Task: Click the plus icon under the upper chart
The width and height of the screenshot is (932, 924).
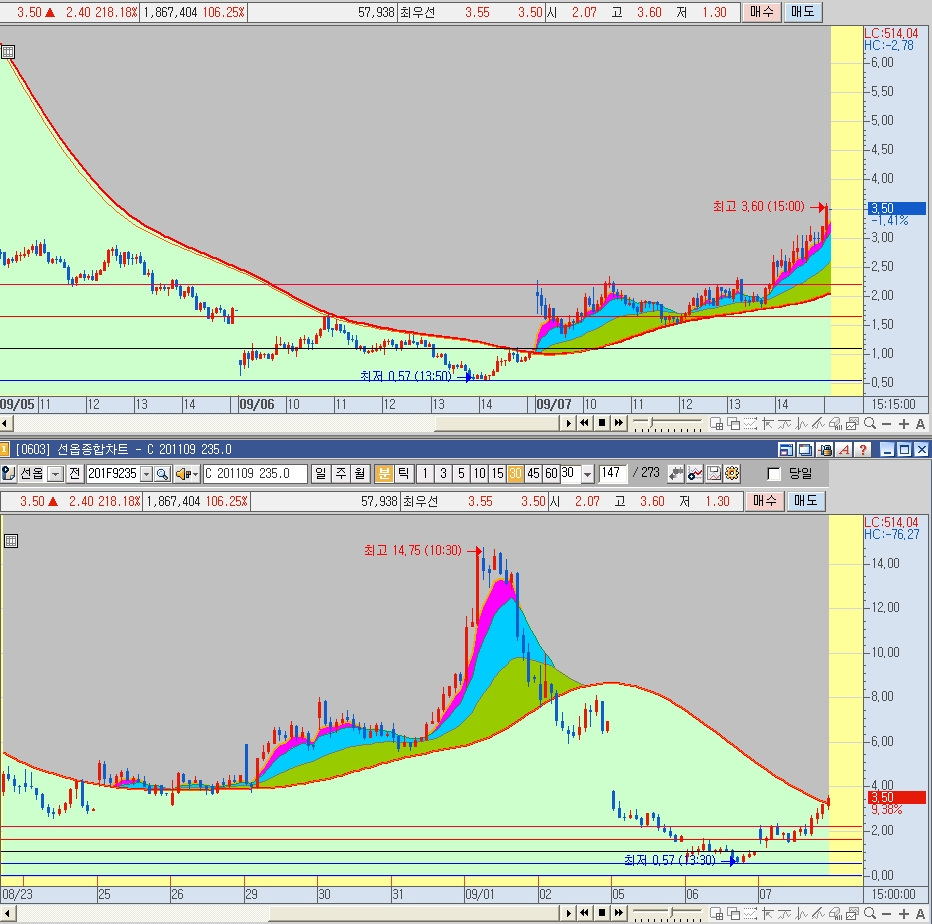Action: 903,423
